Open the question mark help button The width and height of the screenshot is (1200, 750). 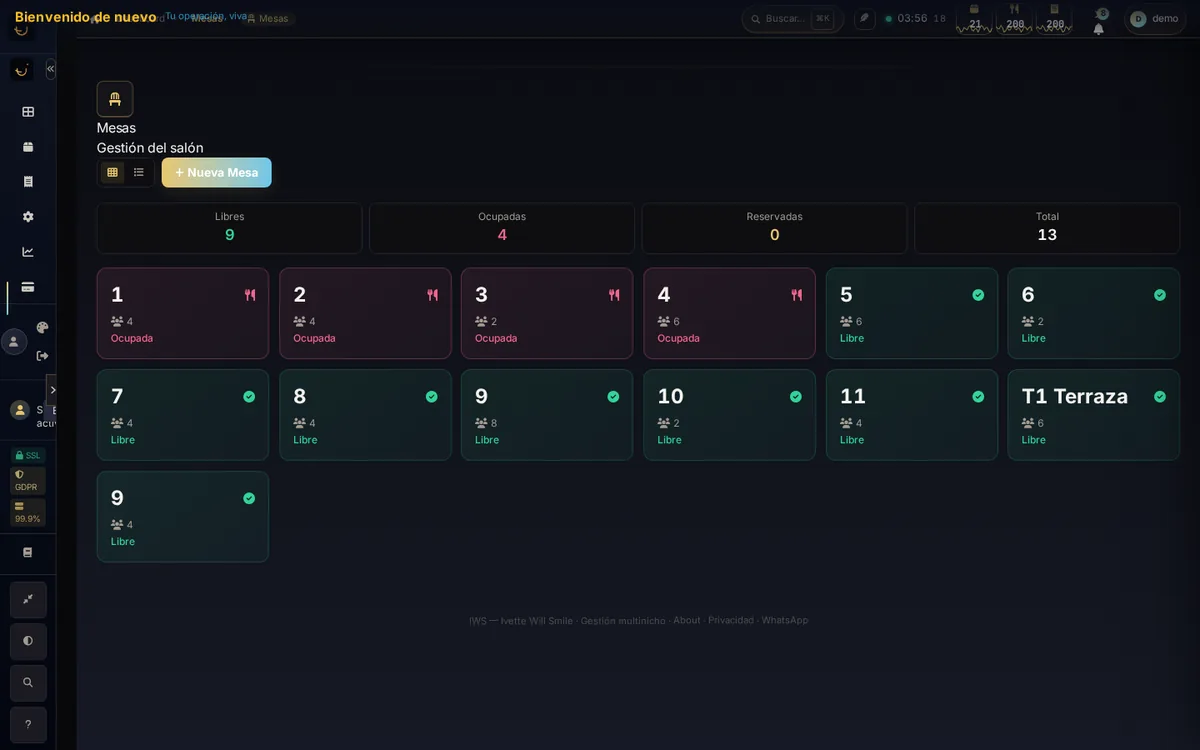(x=28, y=725)
